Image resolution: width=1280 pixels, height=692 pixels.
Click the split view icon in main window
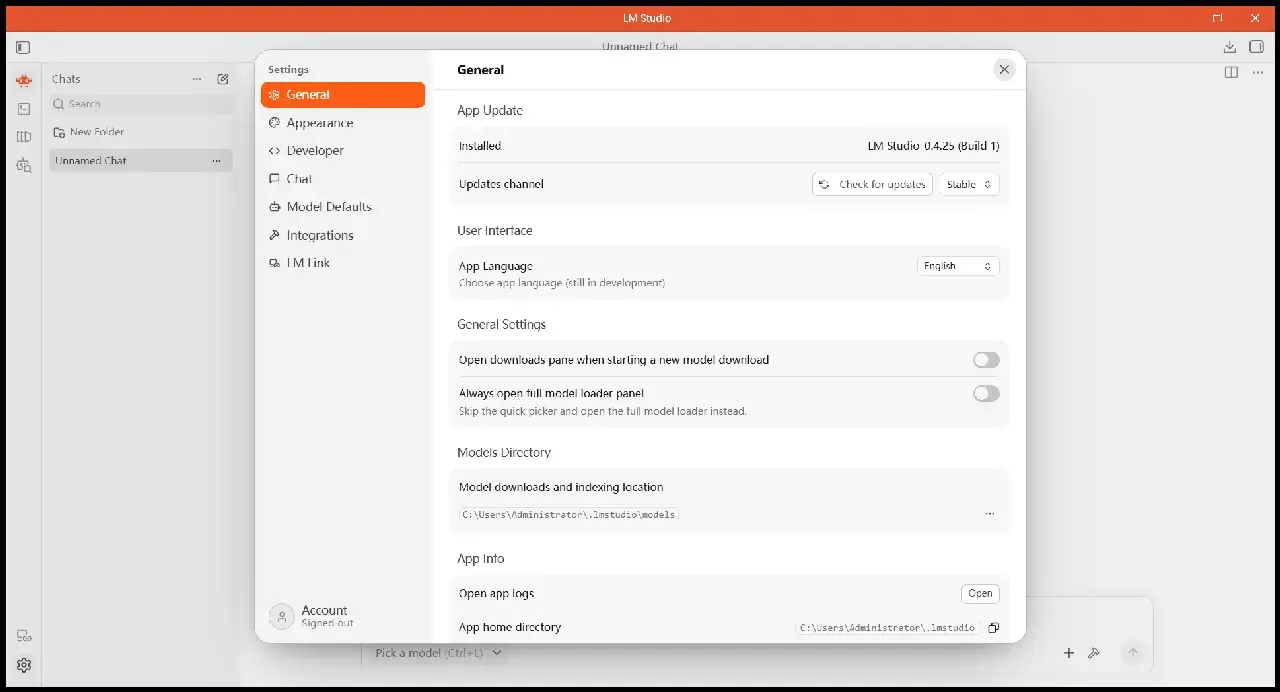tap(1231, 72)
